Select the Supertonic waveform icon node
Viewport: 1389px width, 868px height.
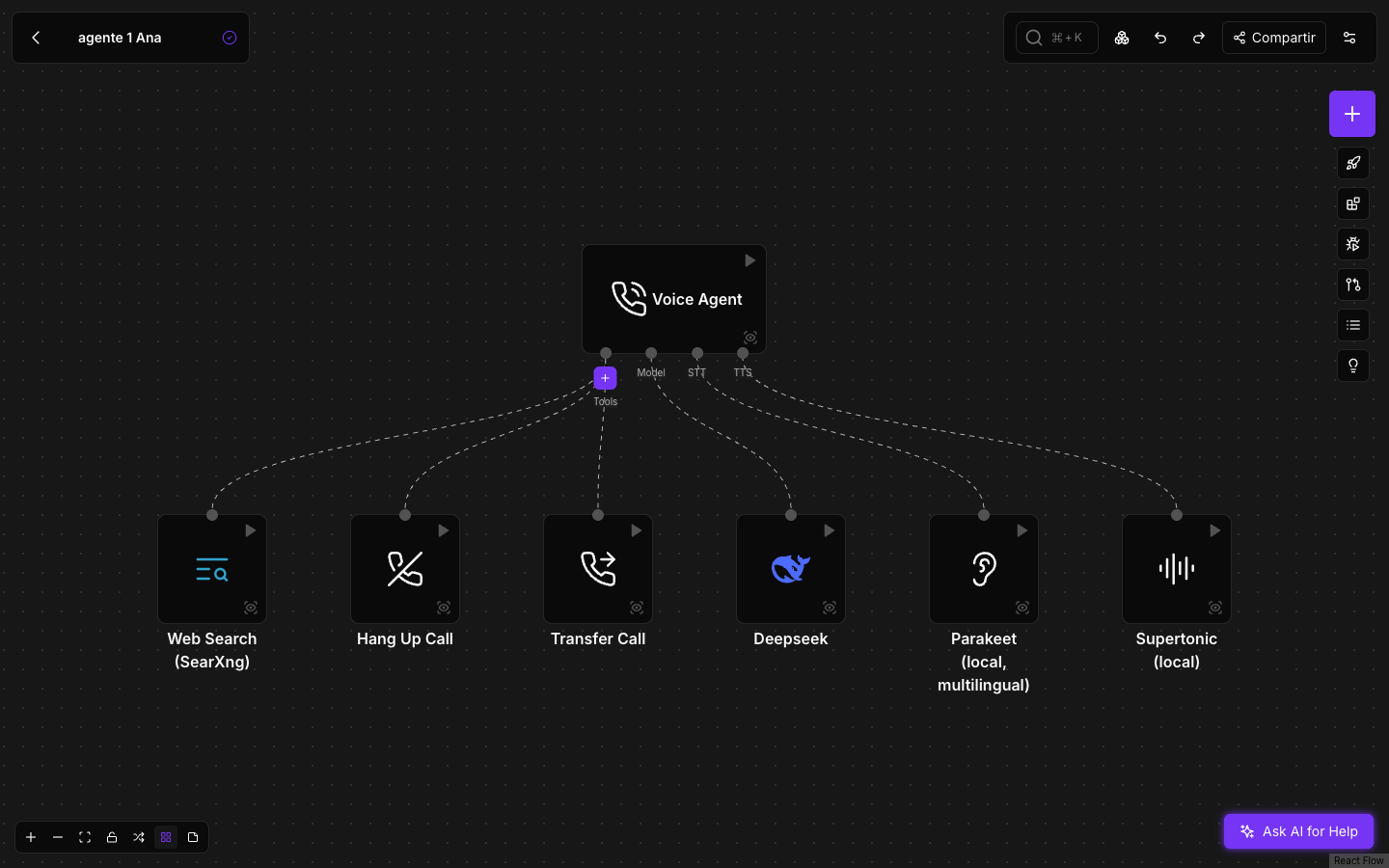point(1177,569)
